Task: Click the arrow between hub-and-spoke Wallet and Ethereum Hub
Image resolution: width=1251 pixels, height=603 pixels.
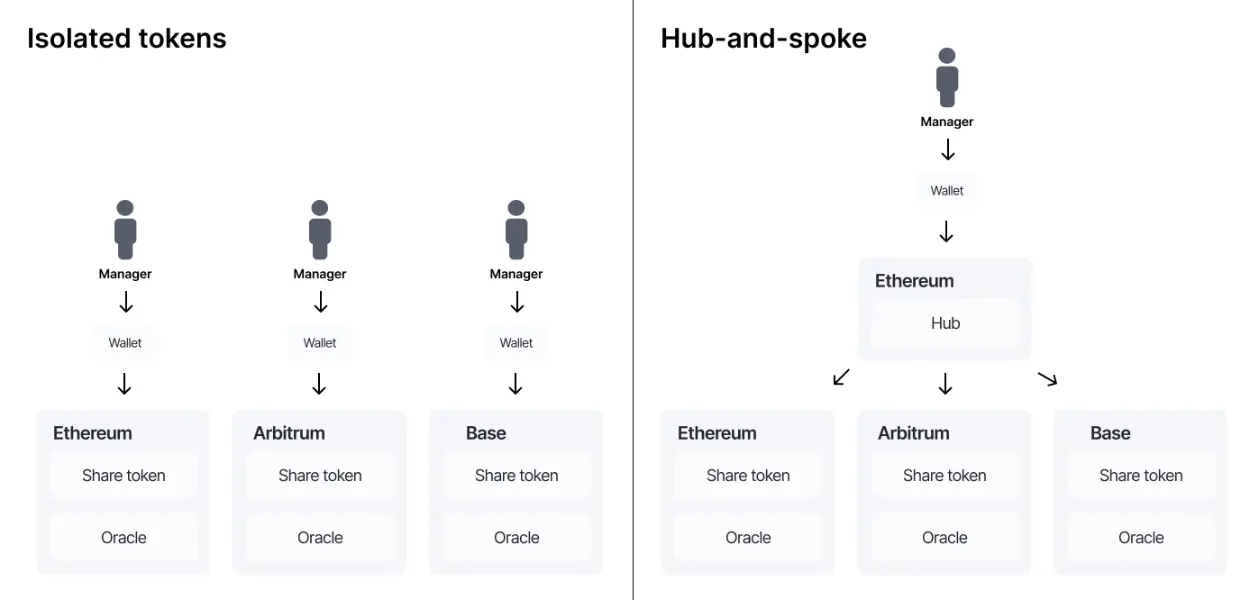Action: pos(946,232)
